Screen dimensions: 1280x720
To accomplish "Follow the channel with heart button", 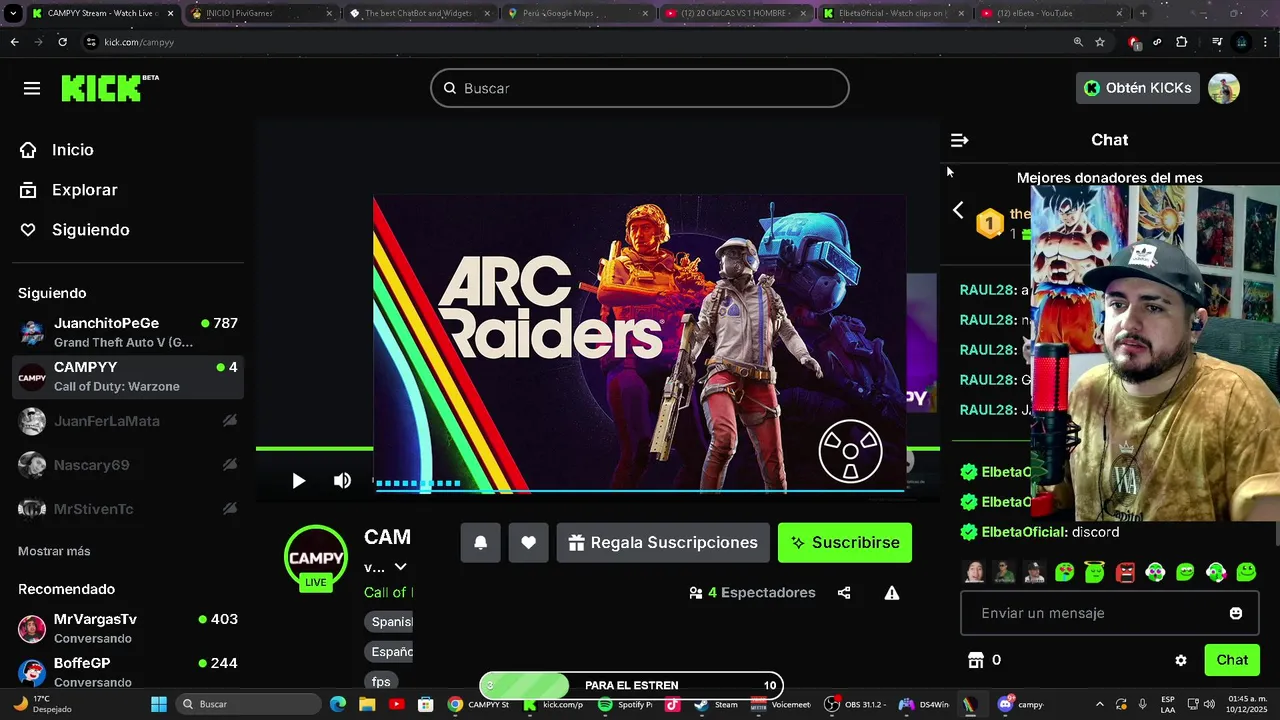I will tap(528, 543).
